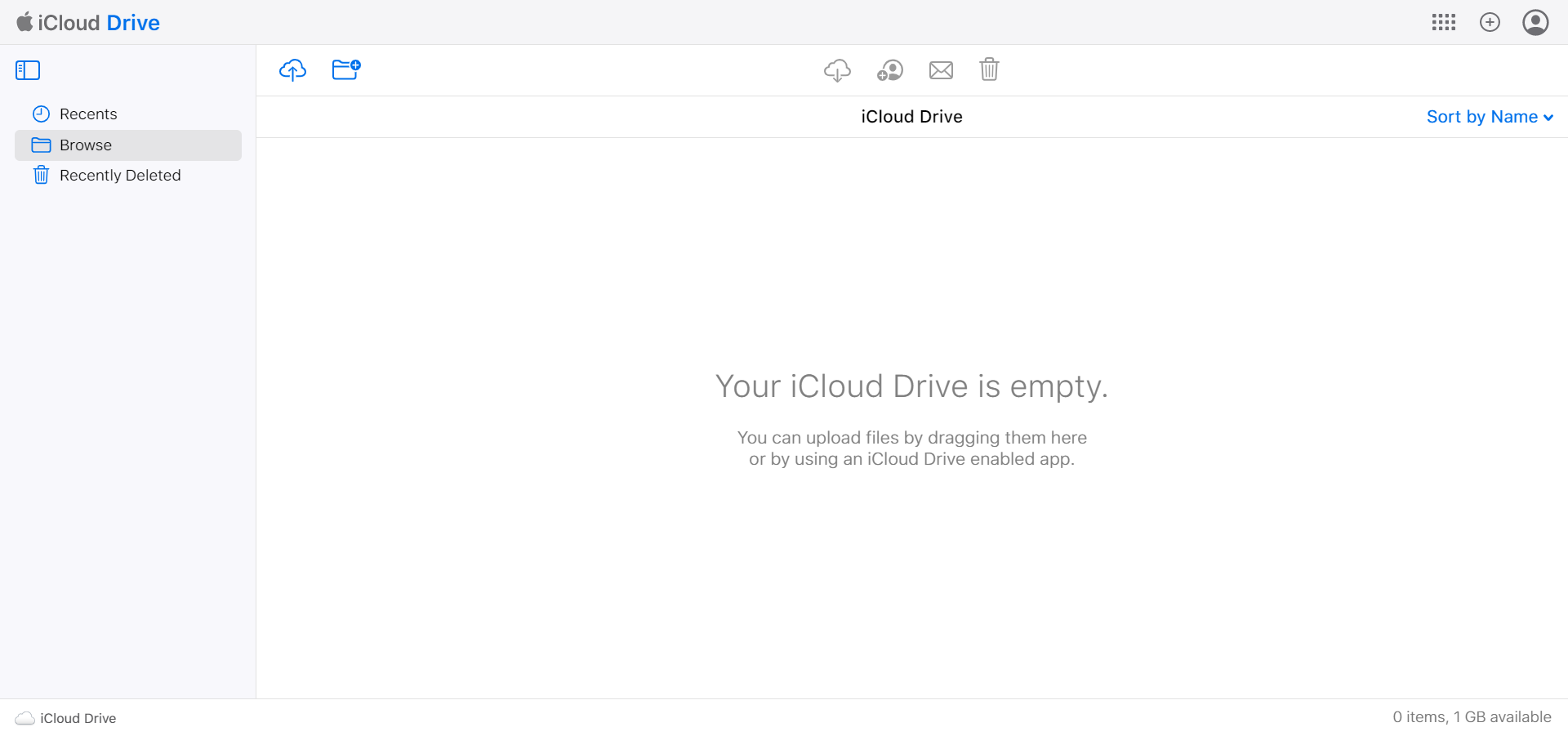Image resolution: width=1568 pixels, height=736 pixels.
Task: Open the apps grid launcher
Action: click(x=1444, y=22)
